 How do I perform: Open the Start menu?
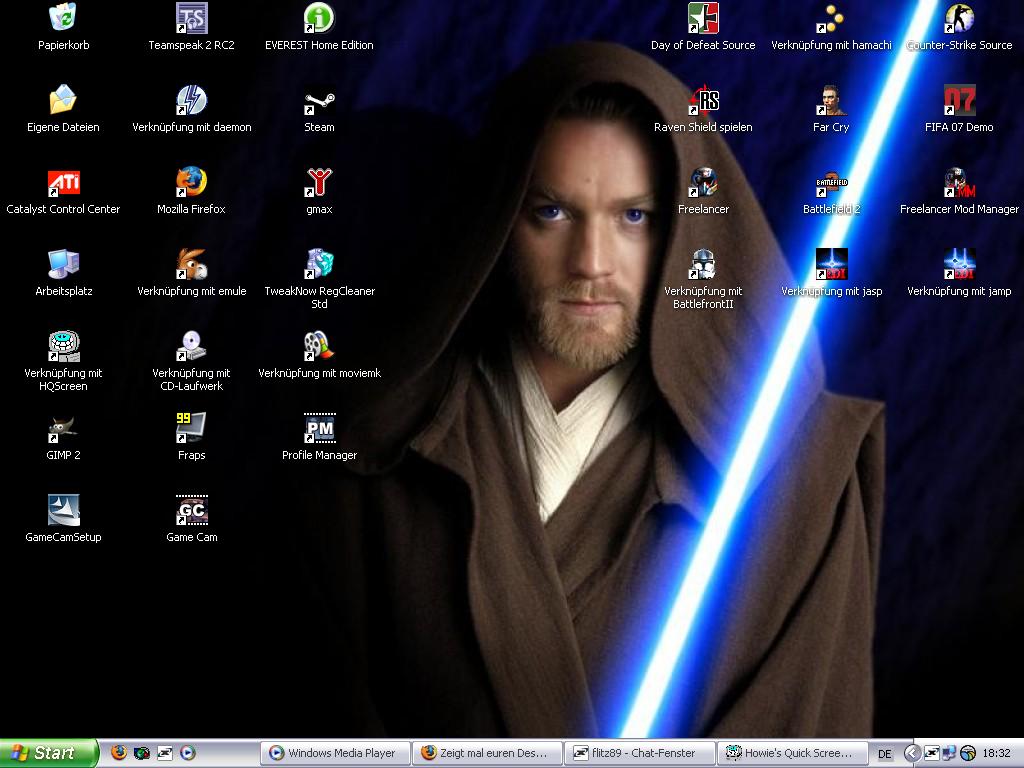point(48,753)
